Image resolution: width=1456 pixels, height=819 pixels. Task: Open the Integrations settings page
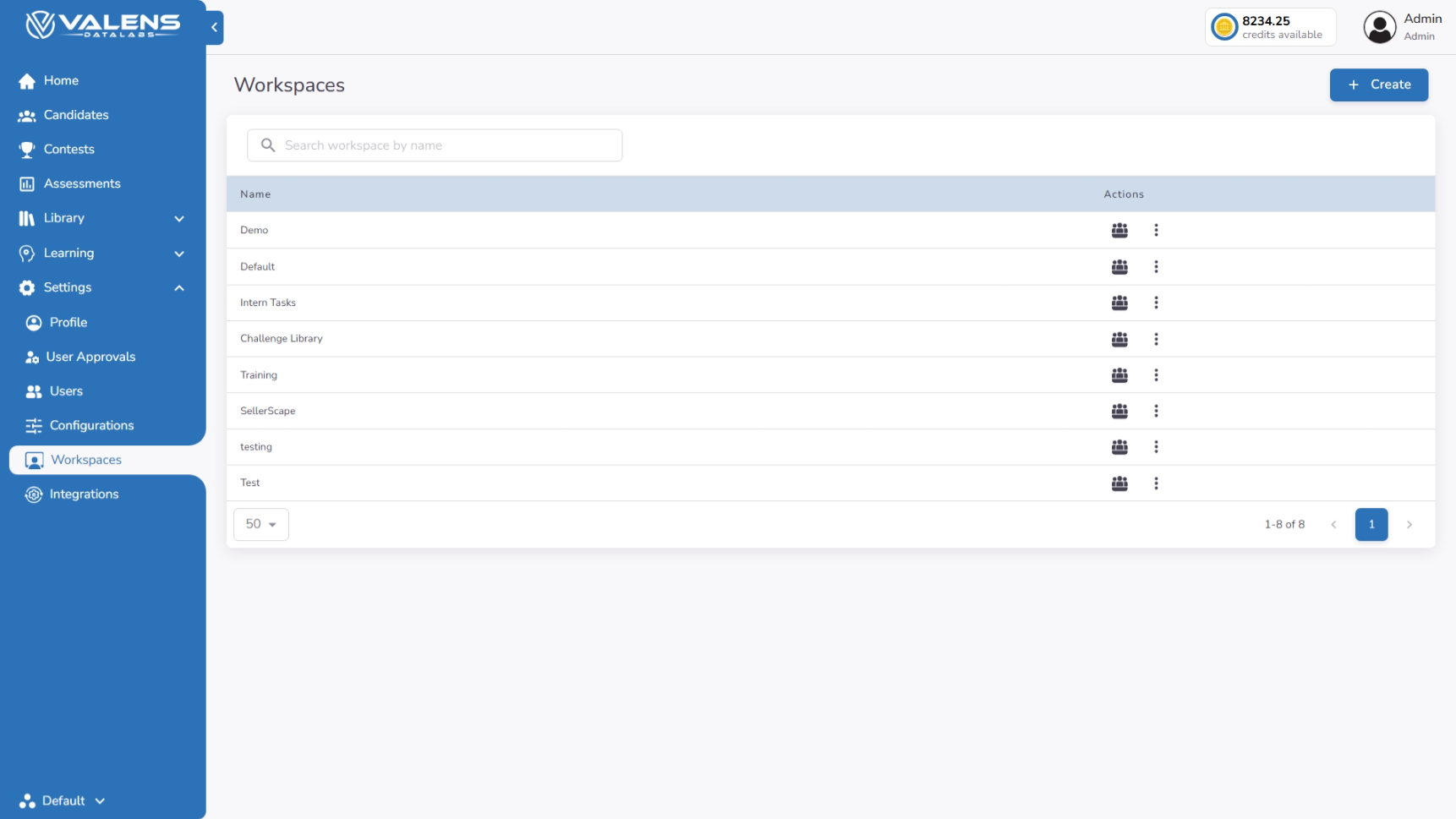[85, 494]
